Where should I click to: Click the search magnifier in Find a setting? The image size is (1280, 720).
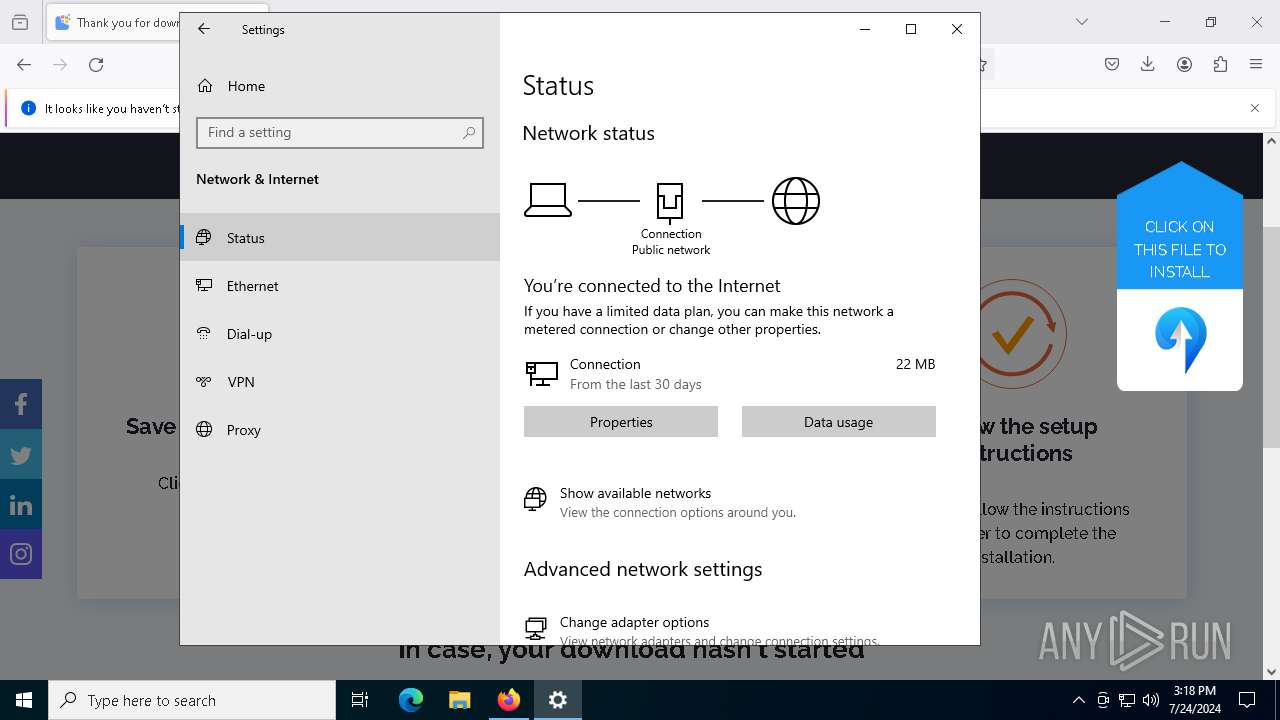(469, 133)
